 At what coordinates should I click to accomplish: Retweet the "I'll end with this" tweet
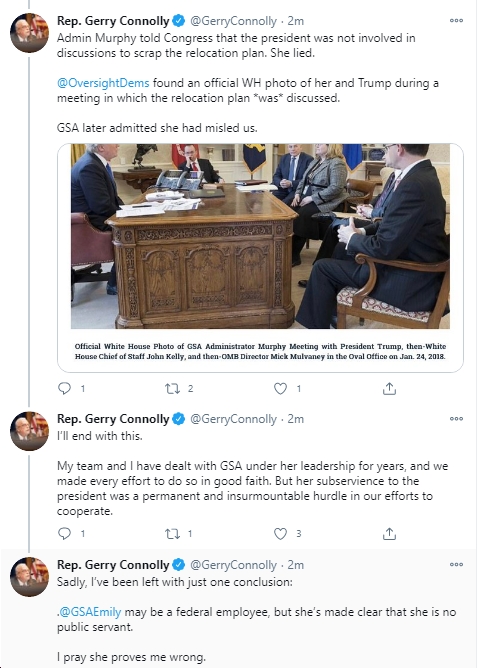point(173,533)
